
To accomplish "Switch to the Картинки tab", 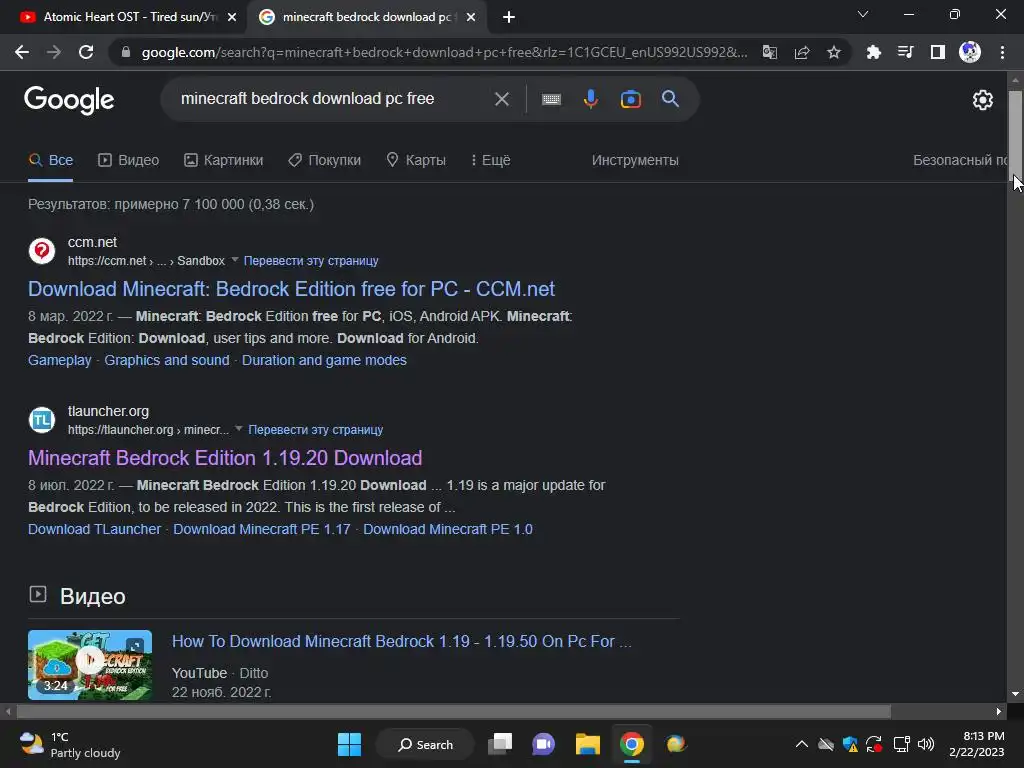I will tap(223, 160).
